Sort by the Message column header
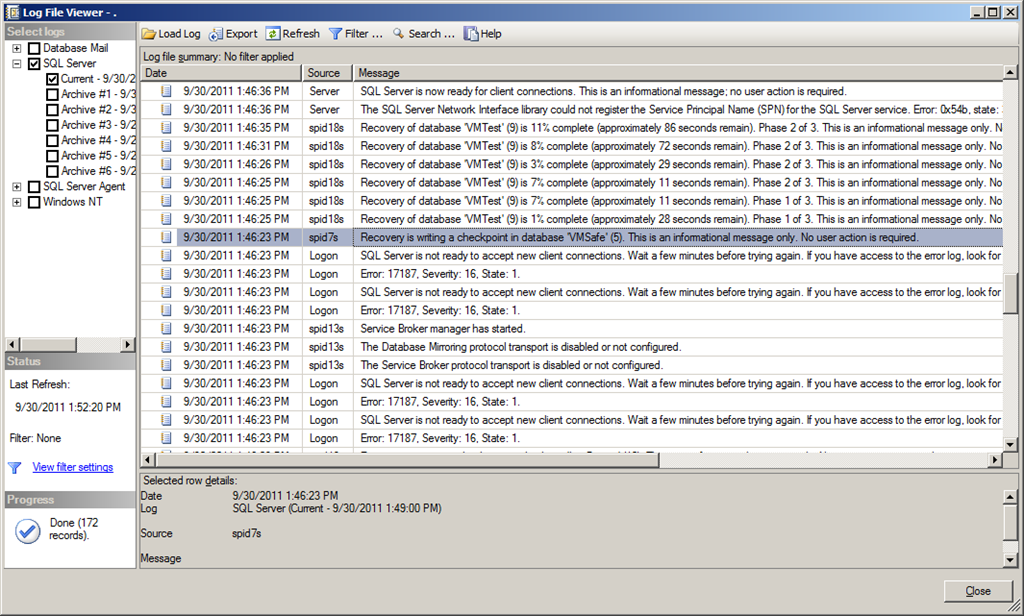The image size is (1024, 616). click(x=678, y=73)
